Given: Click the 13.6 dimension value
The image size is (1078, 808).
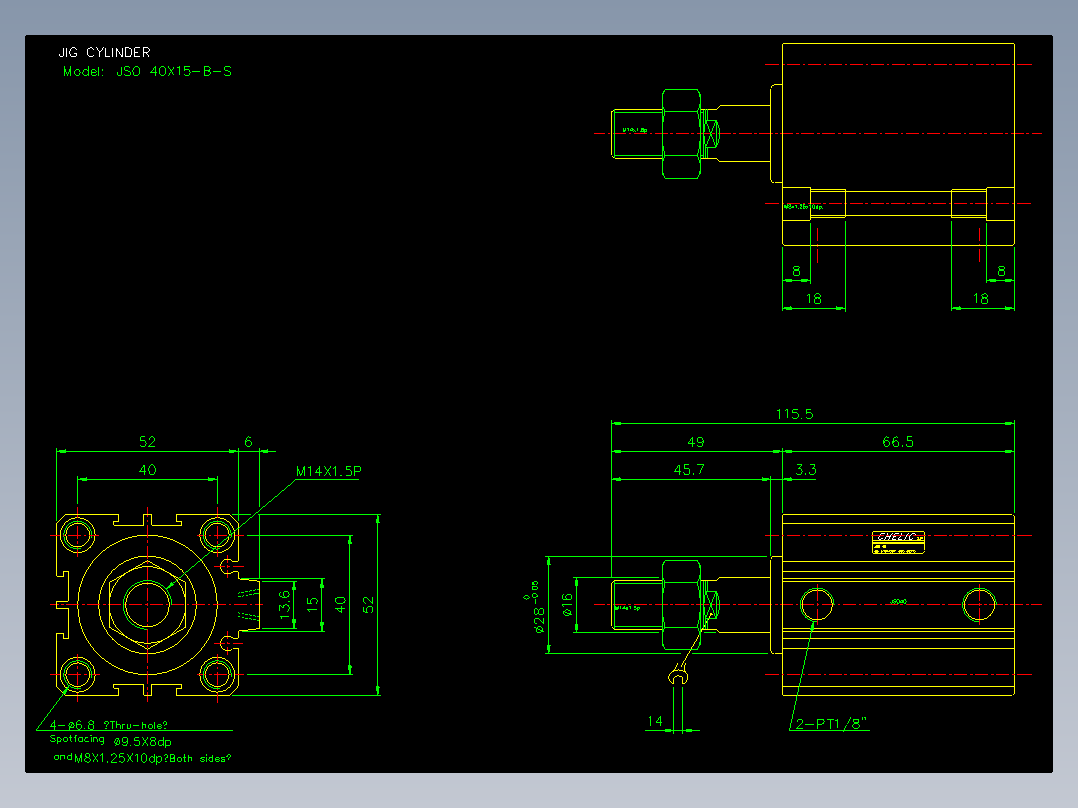Looking at the screenshot, I should click(x=285, y=604).
